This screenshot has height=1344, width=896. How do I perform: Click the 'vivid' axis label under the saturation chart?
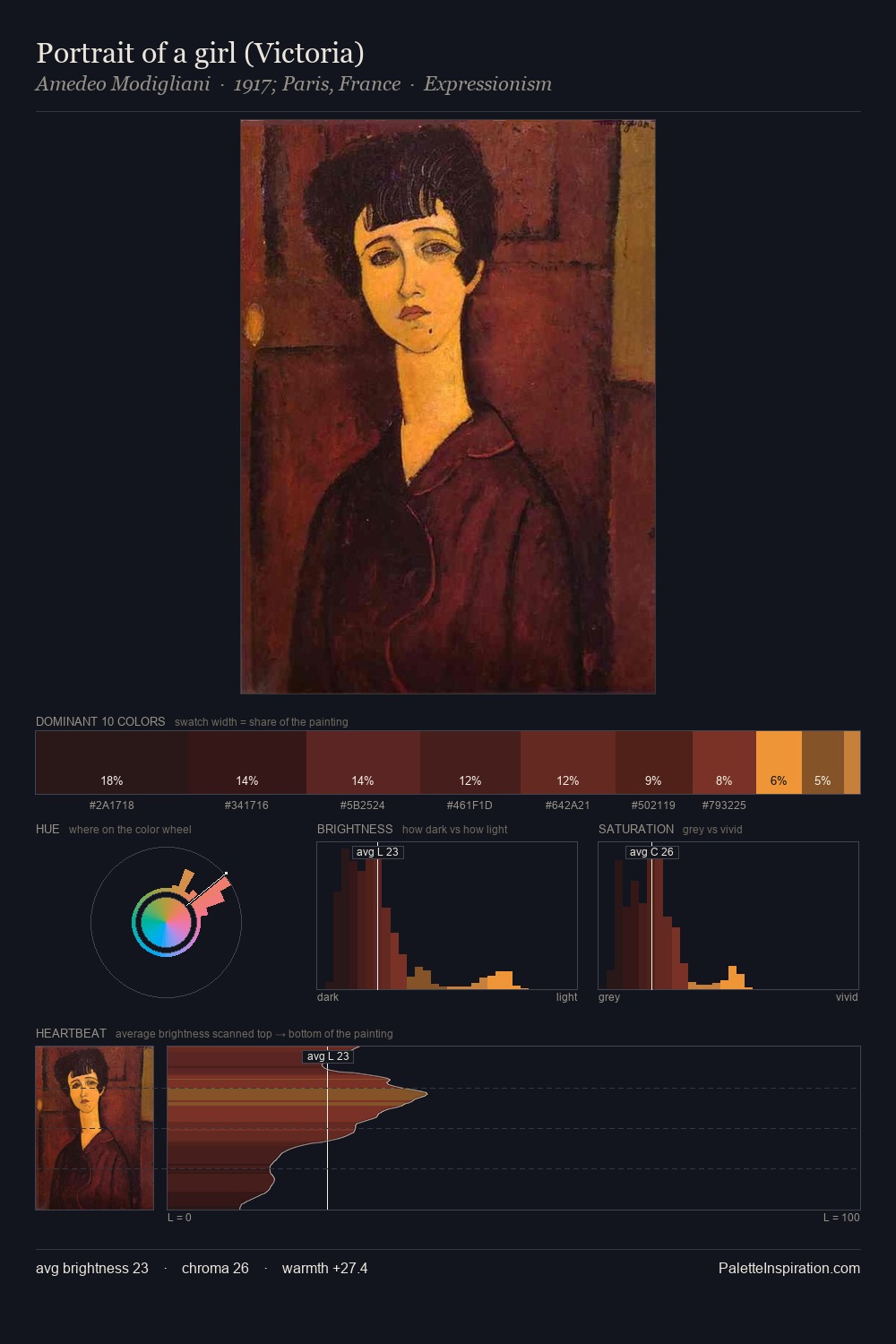pyautogui.click(x=847, y=997)
